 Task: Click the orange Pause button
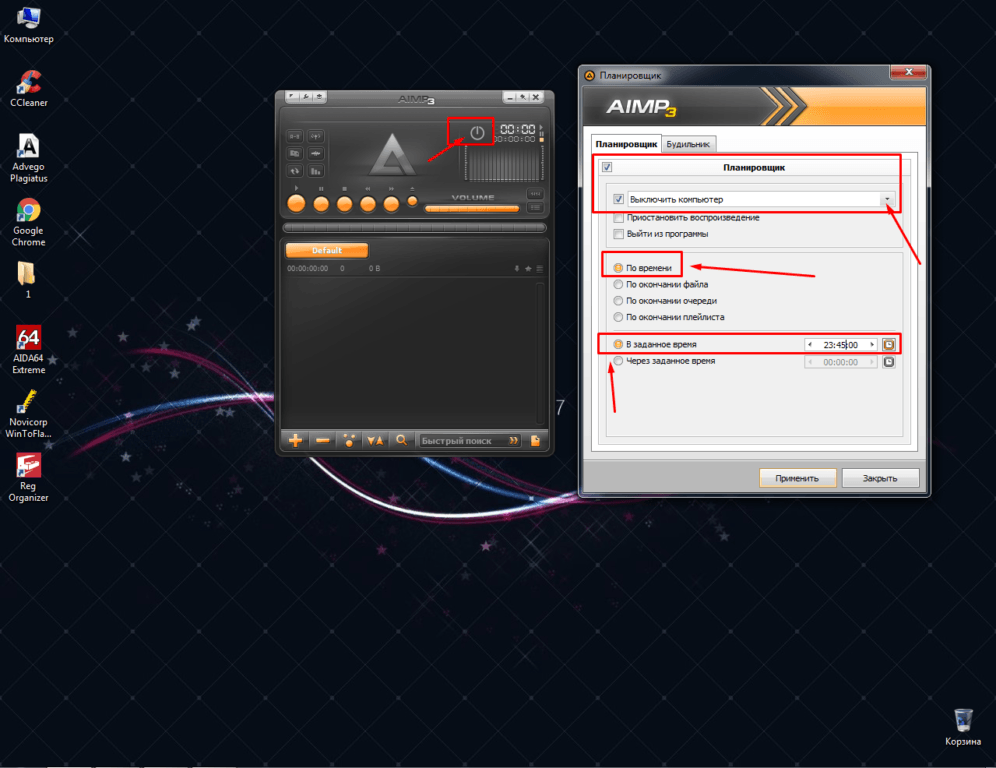coord(321,204)
